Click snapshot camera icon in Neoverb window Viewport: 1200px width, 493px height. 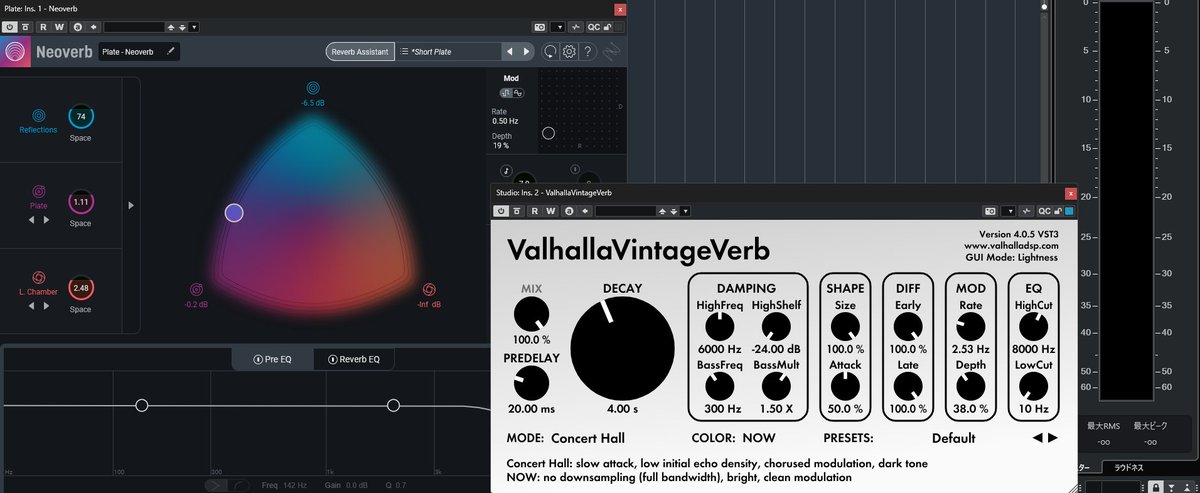point(542,26)
